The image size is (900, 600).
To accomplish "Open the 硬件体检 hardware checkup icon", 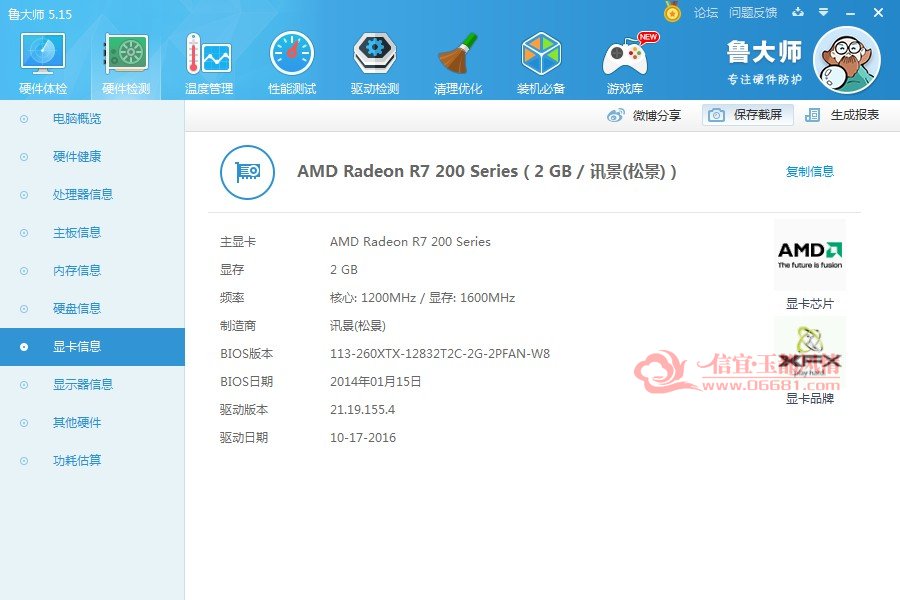I will coord(43,54).
